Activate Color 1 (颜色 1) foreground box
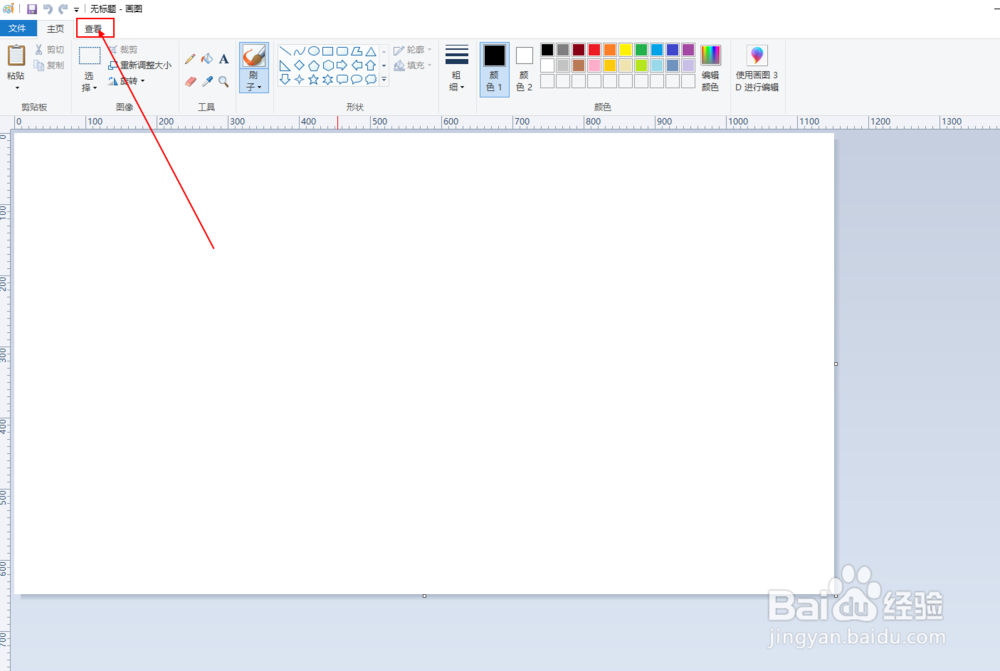Screen dimensions: 1000x671 click(x=494, y=69)
